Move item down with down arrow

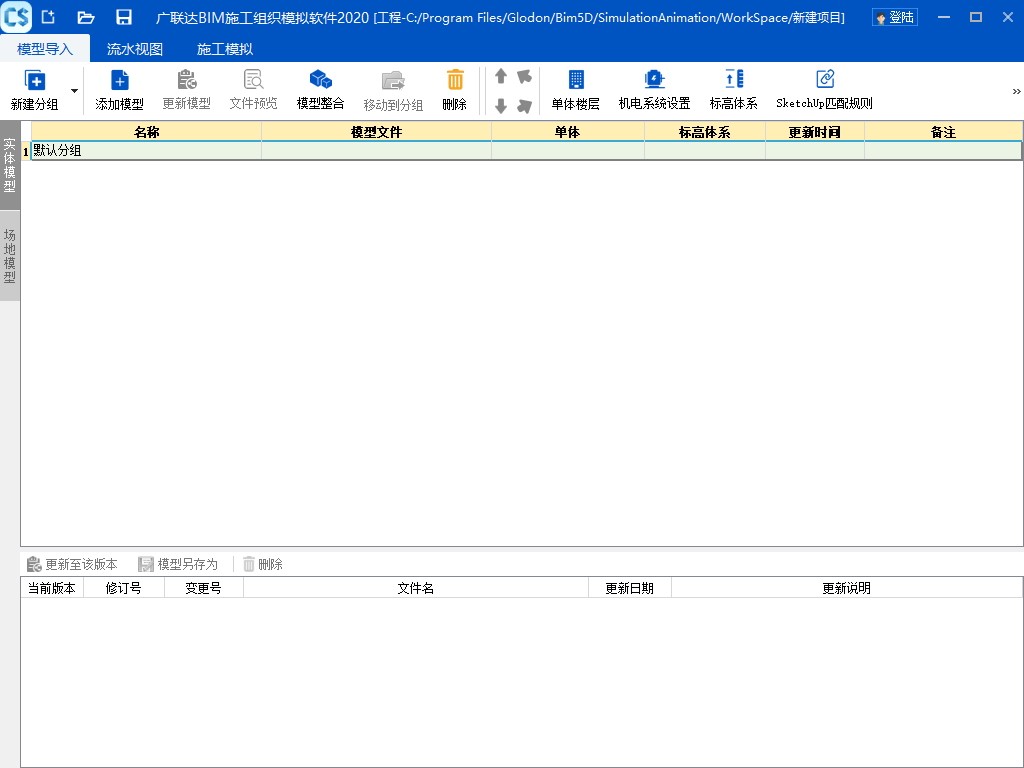coord(501,105)
